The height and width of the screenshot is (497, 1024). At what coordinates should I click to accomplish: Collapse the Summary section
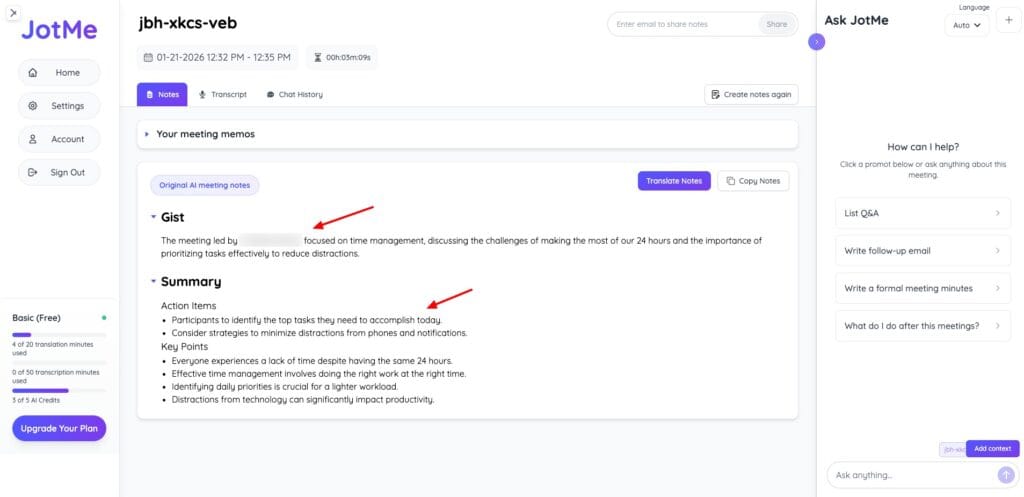click(x=153, y=281)
